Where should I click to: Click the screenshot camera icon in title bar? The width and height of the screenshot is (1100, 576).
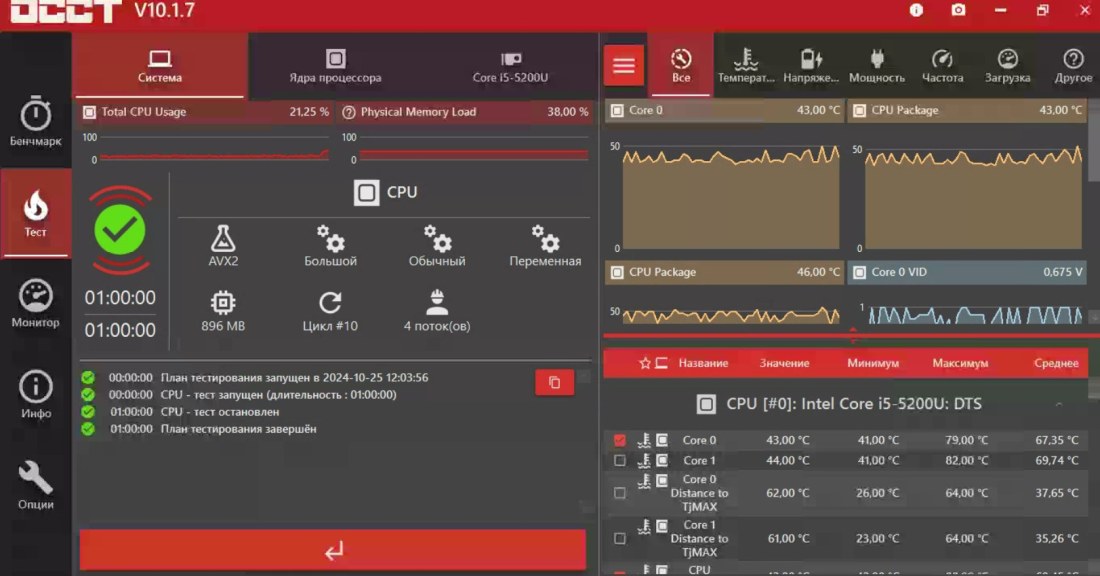[x=958, y=10]
